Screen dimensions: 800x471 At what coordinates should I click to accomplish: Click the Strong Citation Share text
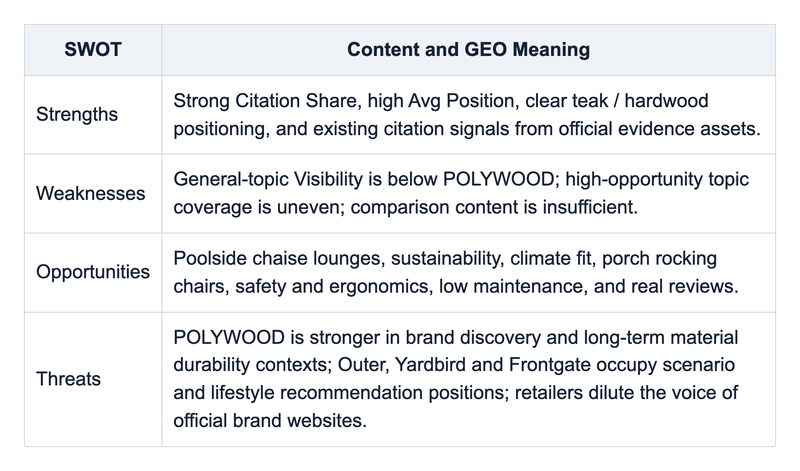(x=267, y=101)
